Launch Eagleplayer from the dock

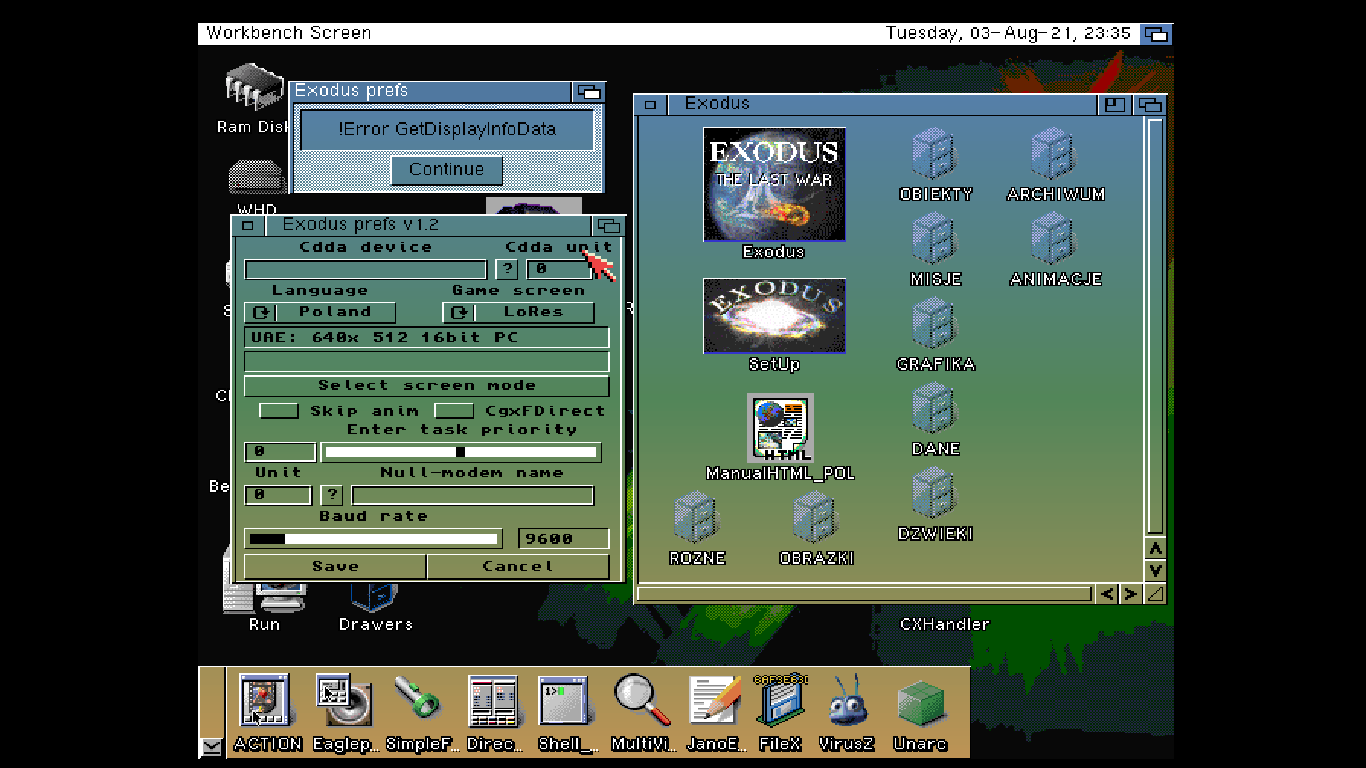344,701
